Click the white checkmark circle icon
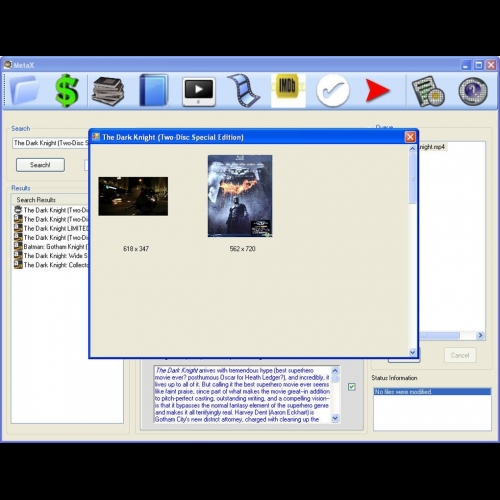The width and height of the screenshot is (500, 500). pos(333,91)
